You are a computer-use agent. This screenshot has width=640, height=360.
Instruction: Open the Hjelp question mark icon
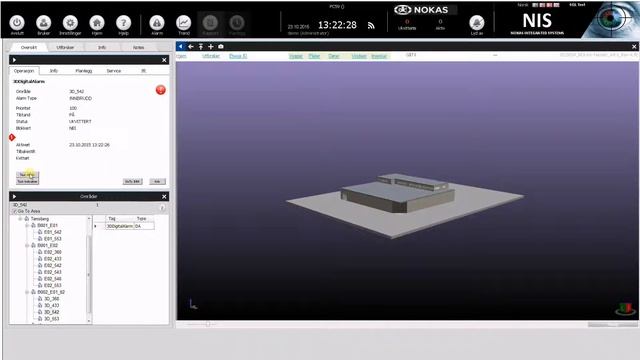pyautogui.click(x=123, y=23)
